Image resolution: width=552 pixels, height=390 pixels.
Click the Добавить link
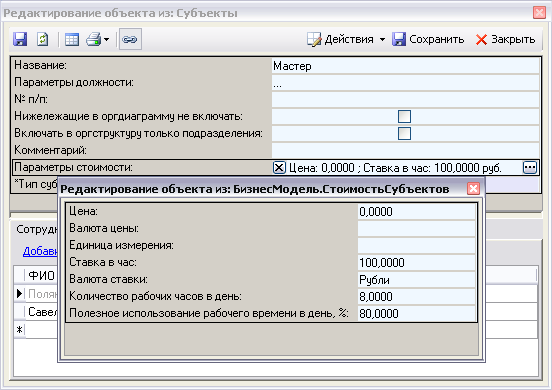(40, 251)
